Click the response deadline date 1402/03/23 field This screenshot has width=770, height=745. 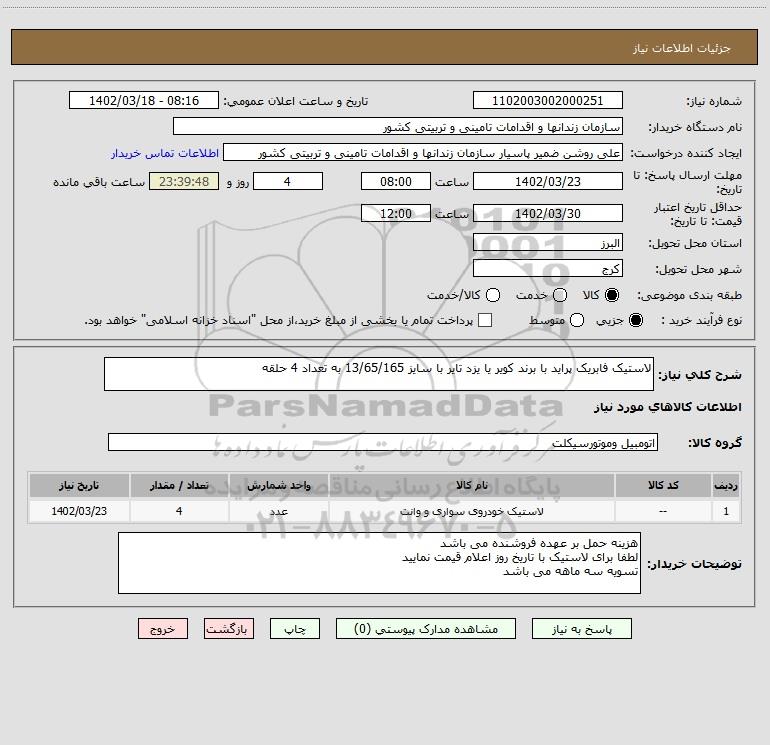point(548,181)
